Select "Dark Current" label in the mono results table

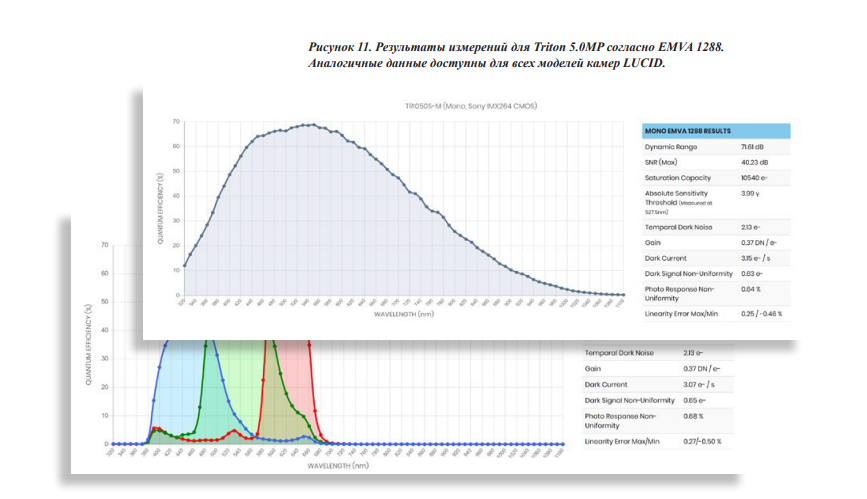pos(666,258)
